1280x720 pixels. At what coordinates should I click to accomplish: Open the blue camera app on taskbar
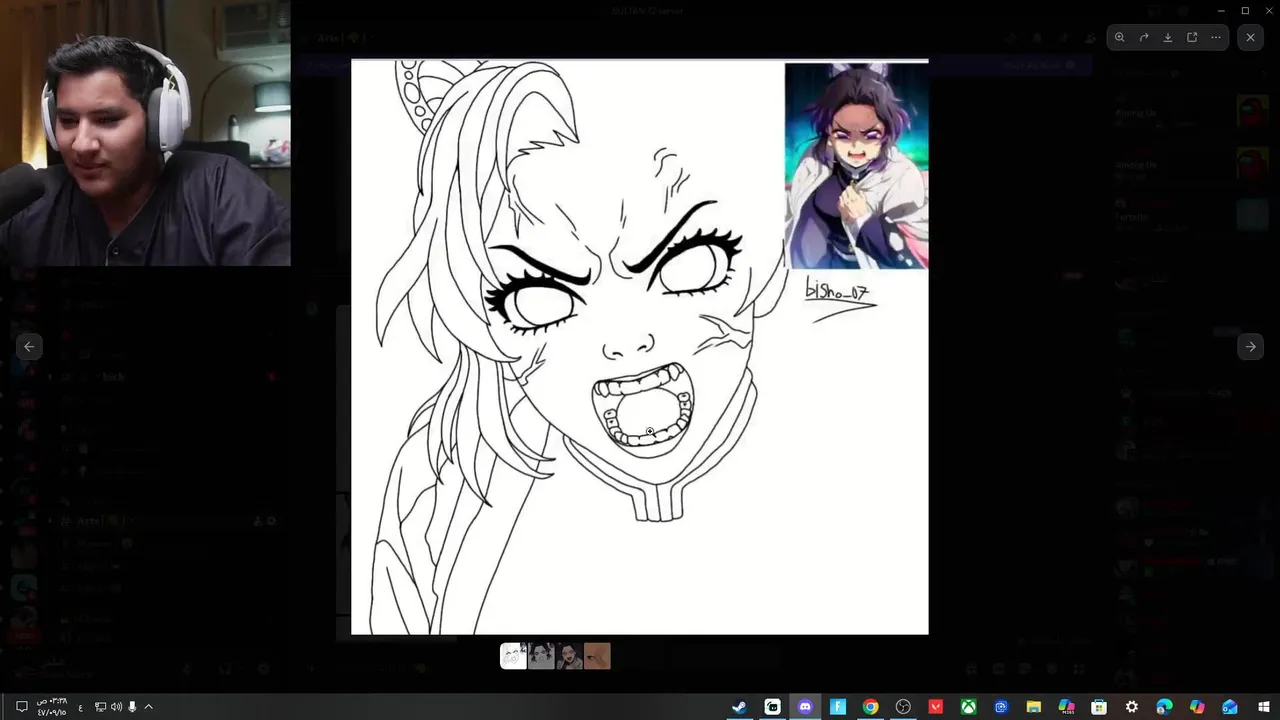(x=1001, y=707)
